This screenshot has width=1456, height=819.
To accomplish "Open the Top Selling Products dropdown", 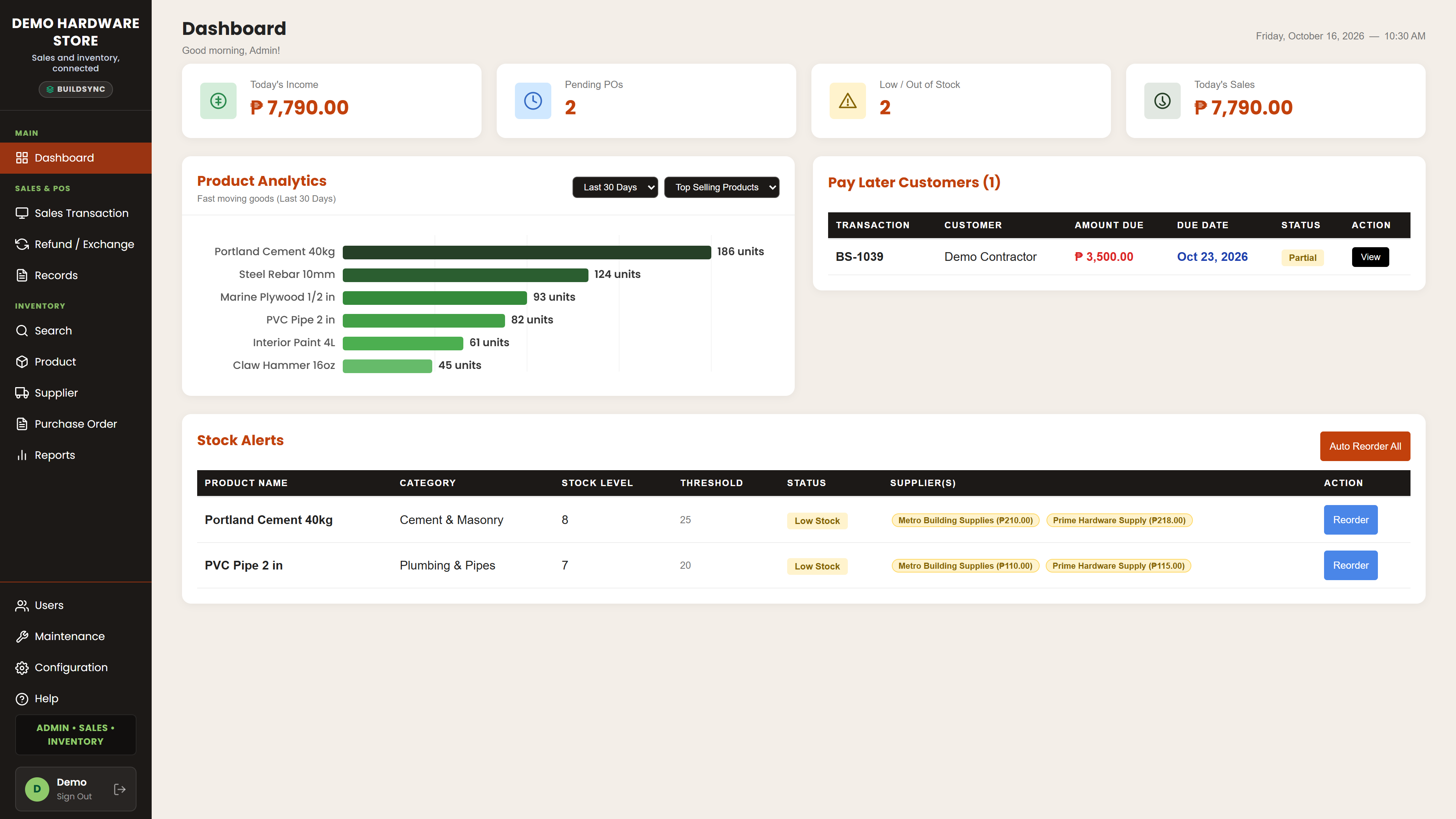I will click(722, 187).
